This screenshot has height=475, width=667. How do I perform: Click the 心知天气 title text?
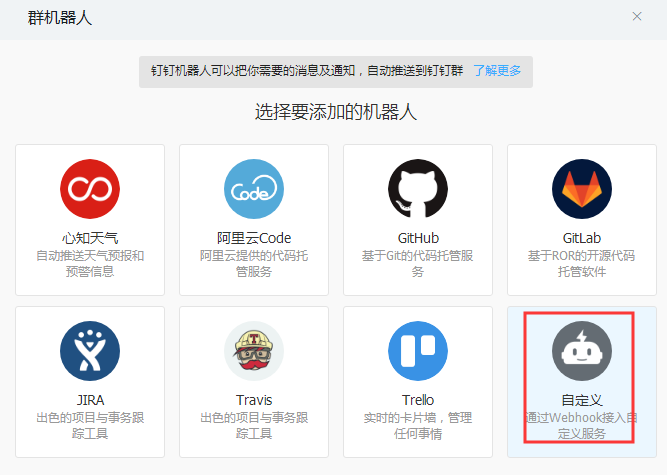point(90,238)
